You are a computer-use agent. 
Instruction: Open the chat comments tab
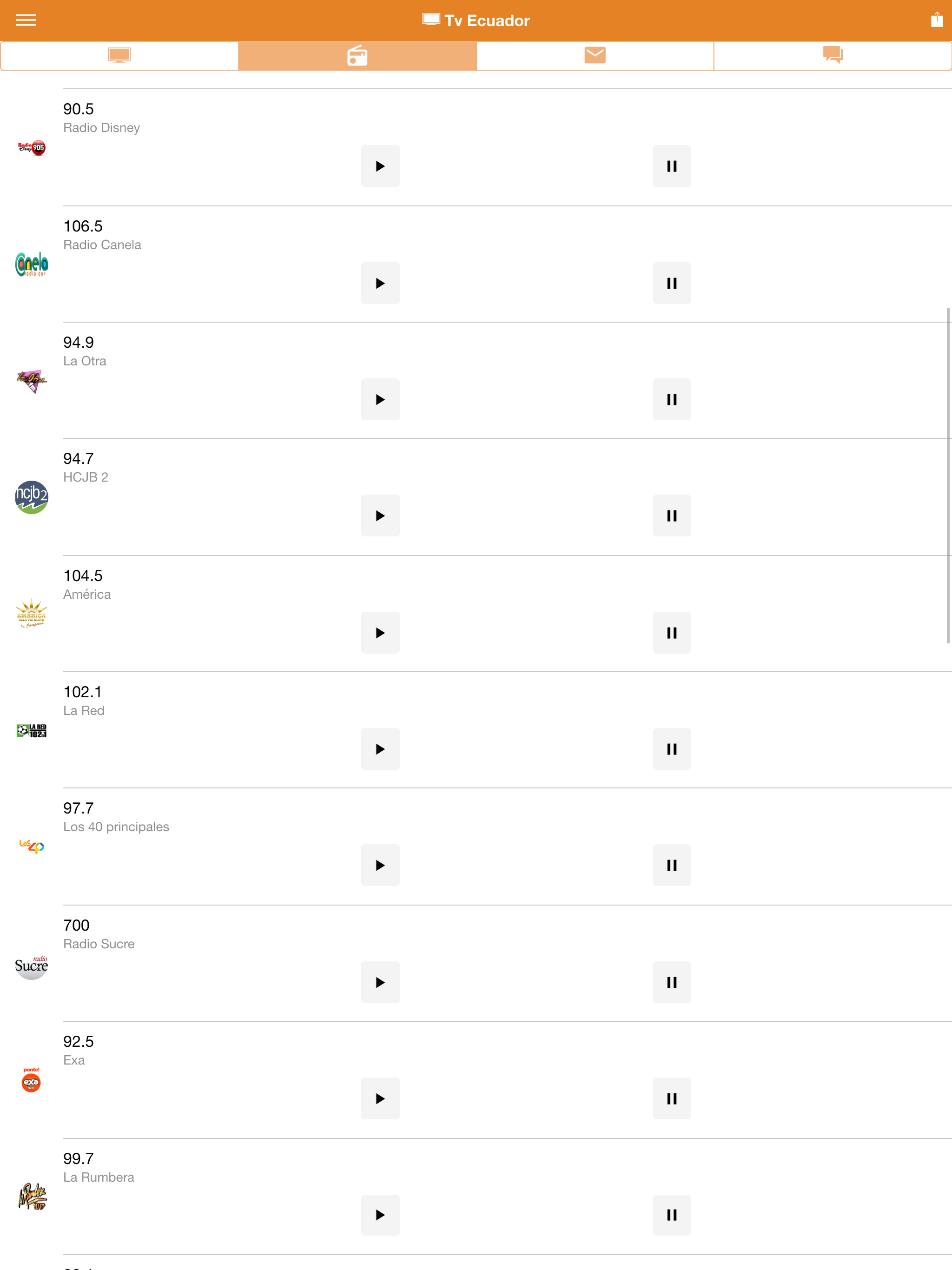click(x=833, y=56)
